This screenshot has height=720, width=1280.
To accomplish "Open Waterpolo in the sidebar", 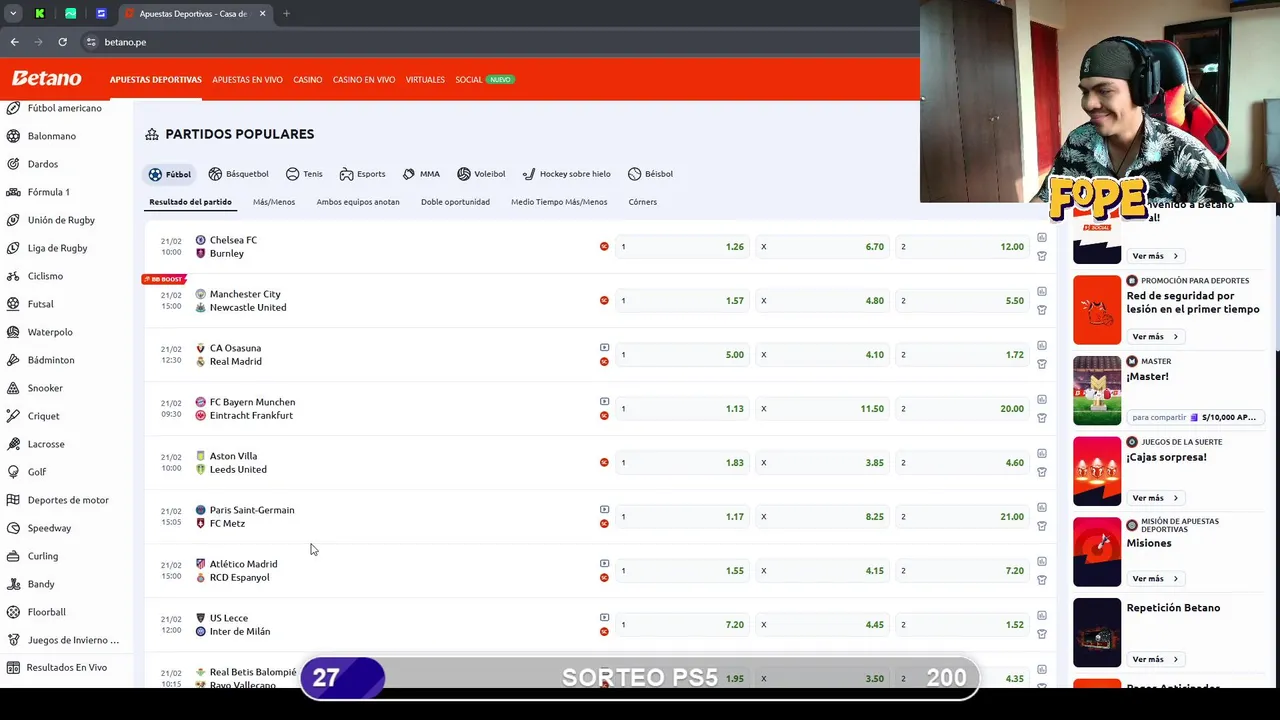I will tap(50, 332).
